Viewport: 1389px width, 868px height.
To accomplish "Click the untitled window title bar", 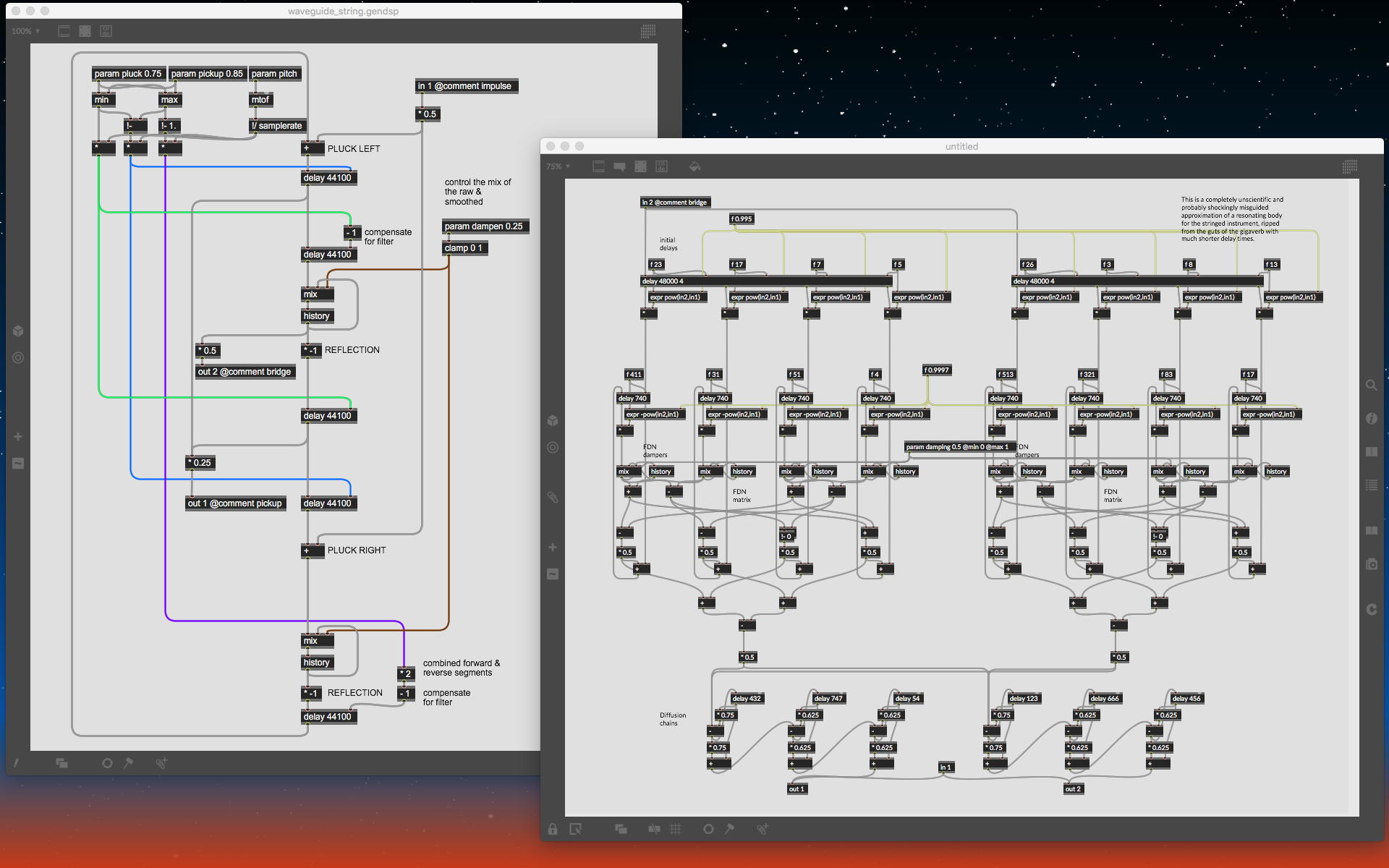I will point(961,146).
